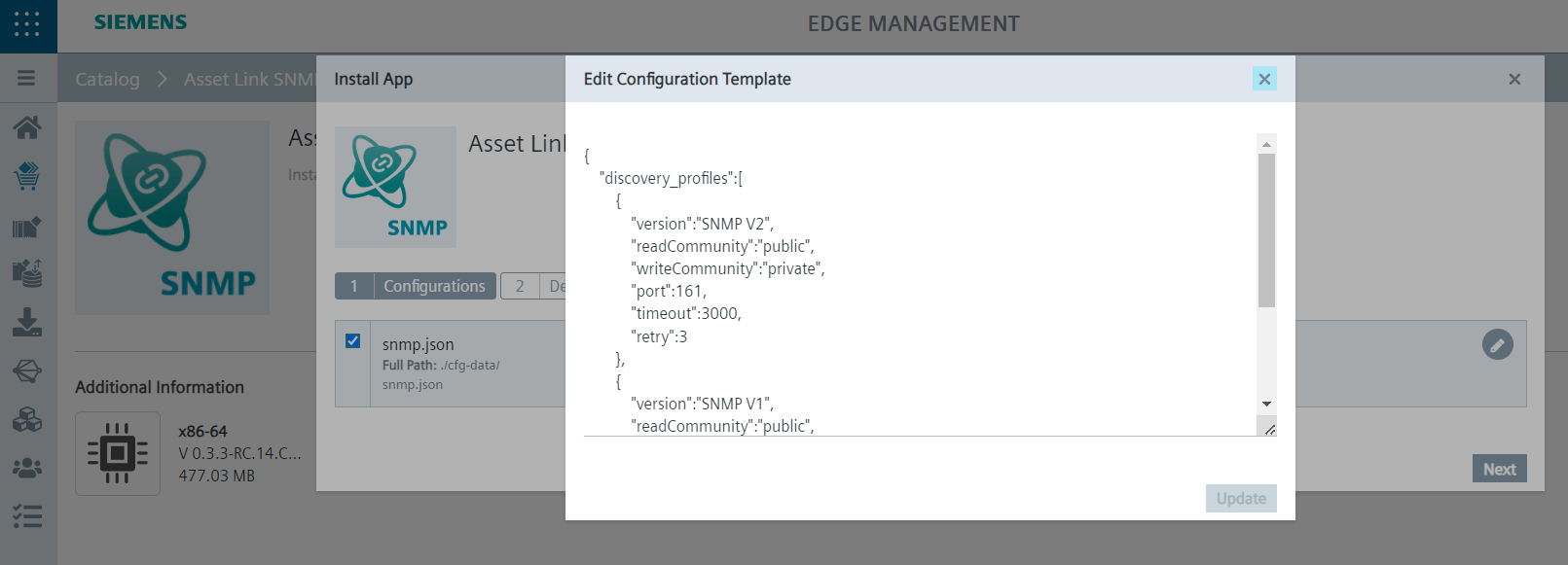Screen dimensions: 1568x565
Task: Click the V 0.3.3-RC.14 version text
Action: (240, 453)
